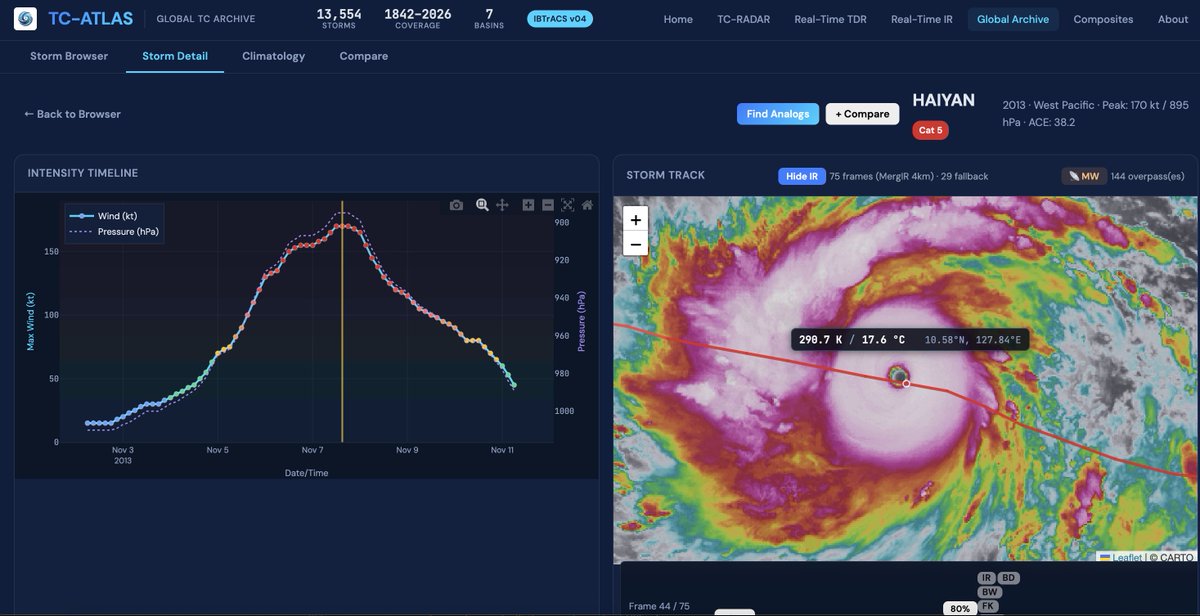
Task: Open the Storm Detail tab
Action: pos(175,56)
